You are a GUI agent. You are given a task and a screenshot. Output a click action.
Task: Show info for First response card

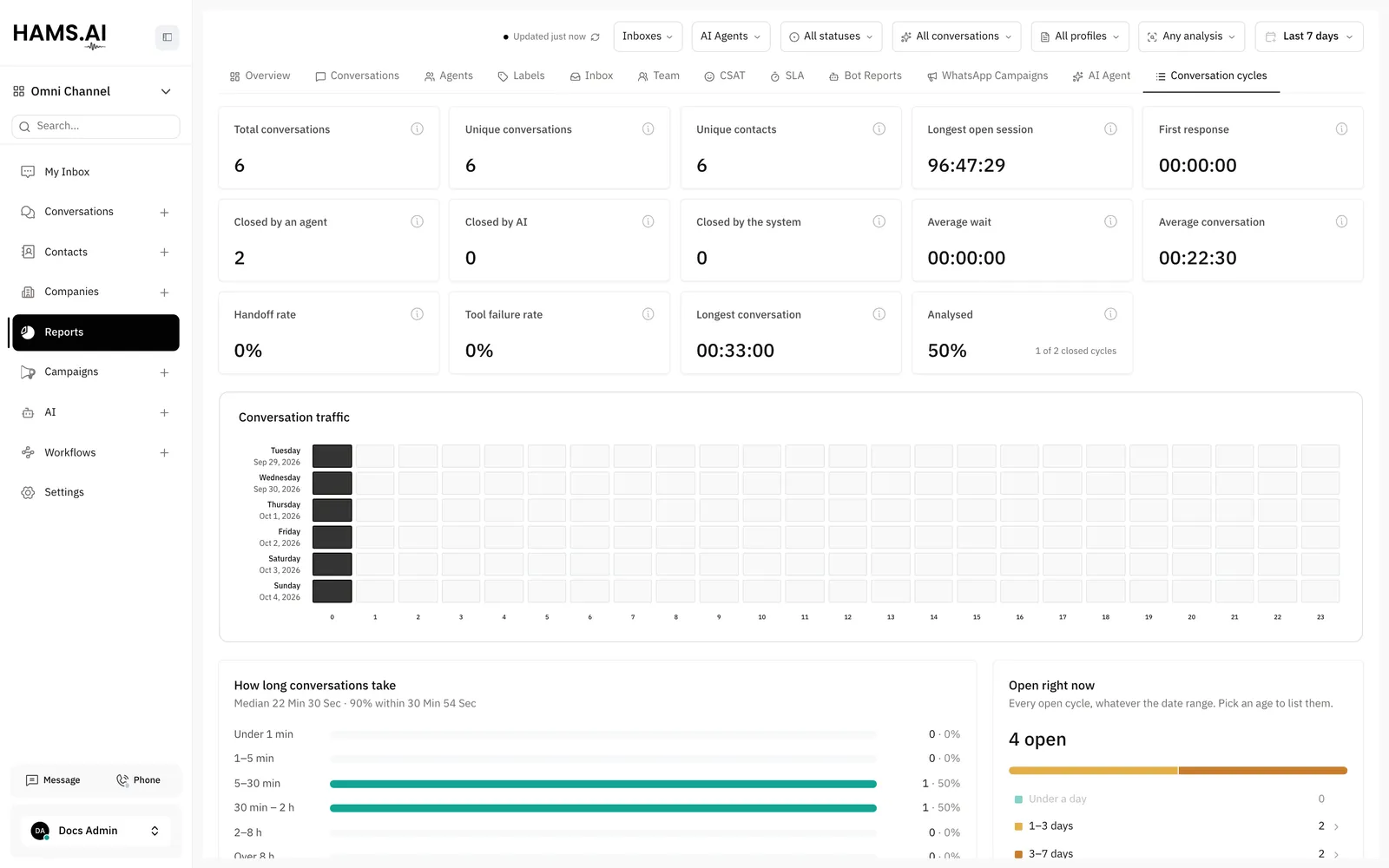point(1341,129)
